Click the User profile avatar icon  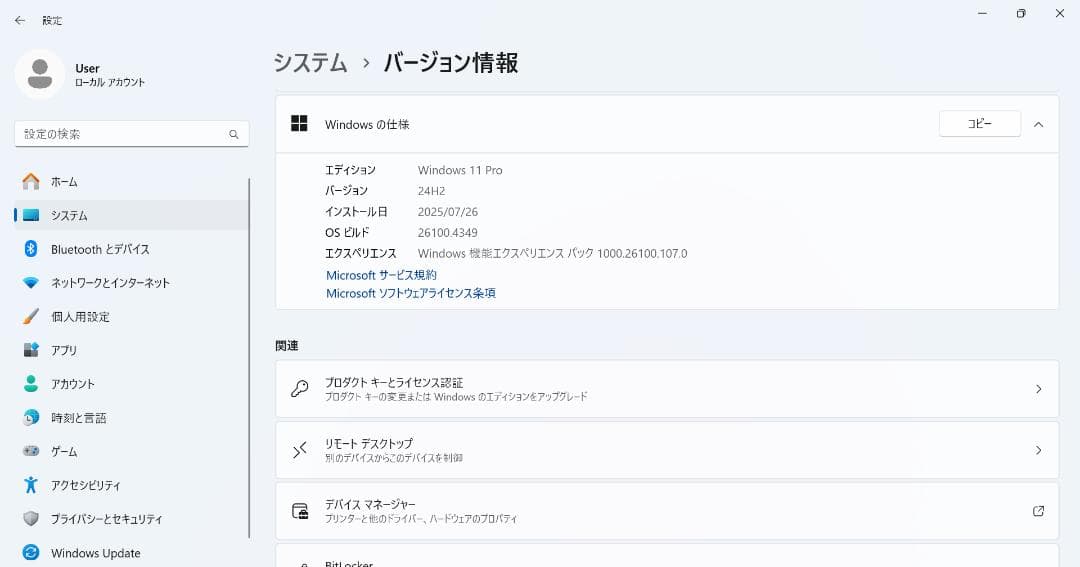pos(40,74)
